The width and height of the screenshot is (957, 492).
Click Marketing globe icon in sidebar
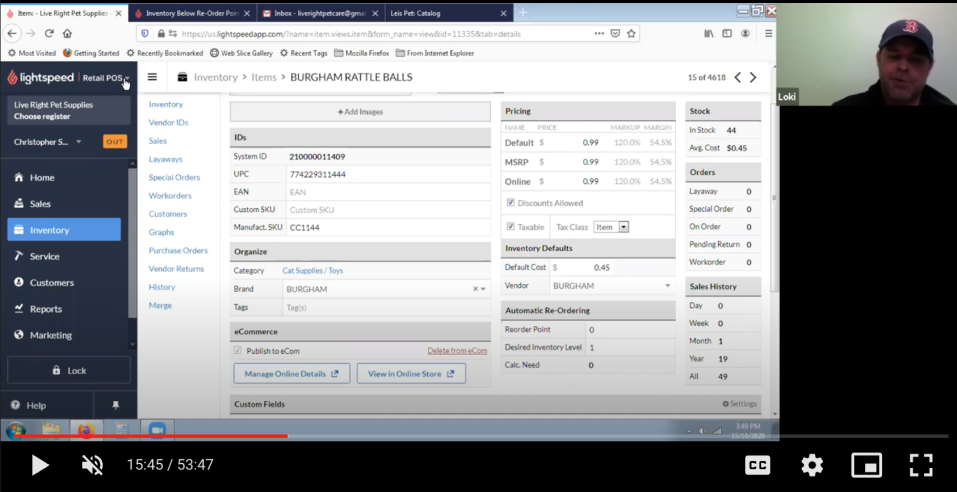pyautogui.click(x=18, y=335)
